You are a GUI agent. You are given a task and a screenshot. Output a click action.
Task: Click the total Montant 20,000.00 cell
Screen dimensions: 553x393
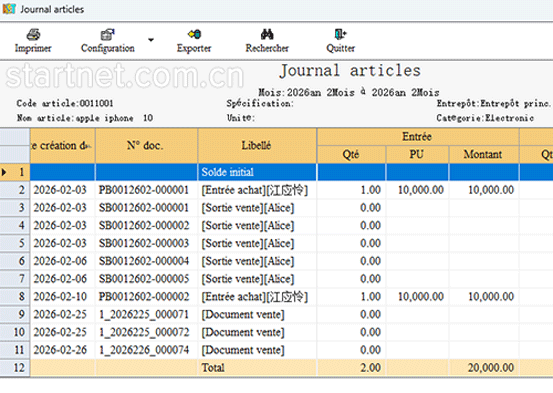pyautogui.click(x=484, y=368)
